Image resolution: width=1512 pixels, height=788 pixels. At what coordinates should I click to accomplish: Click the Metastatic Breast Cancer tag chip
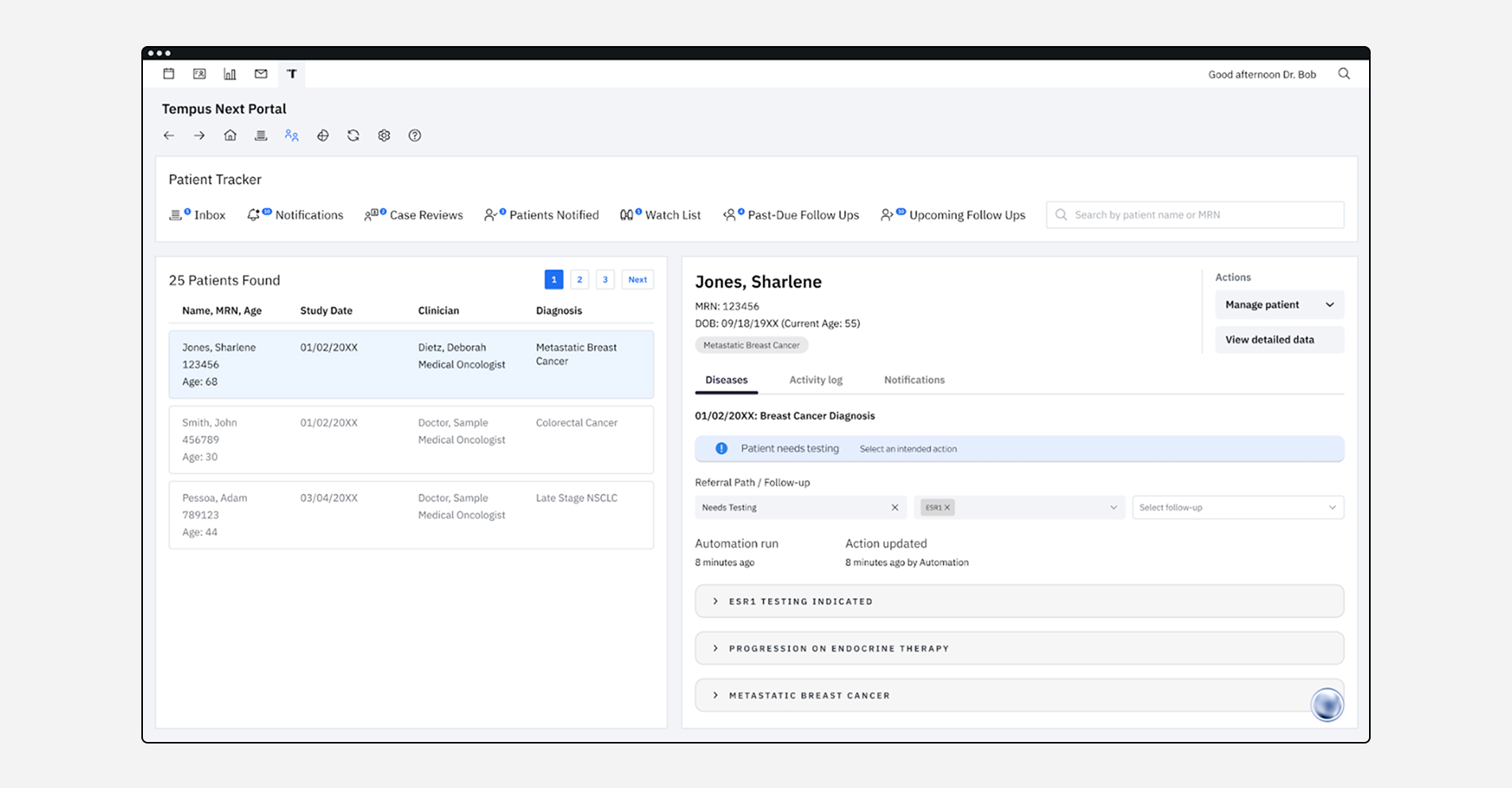point(751,346)
